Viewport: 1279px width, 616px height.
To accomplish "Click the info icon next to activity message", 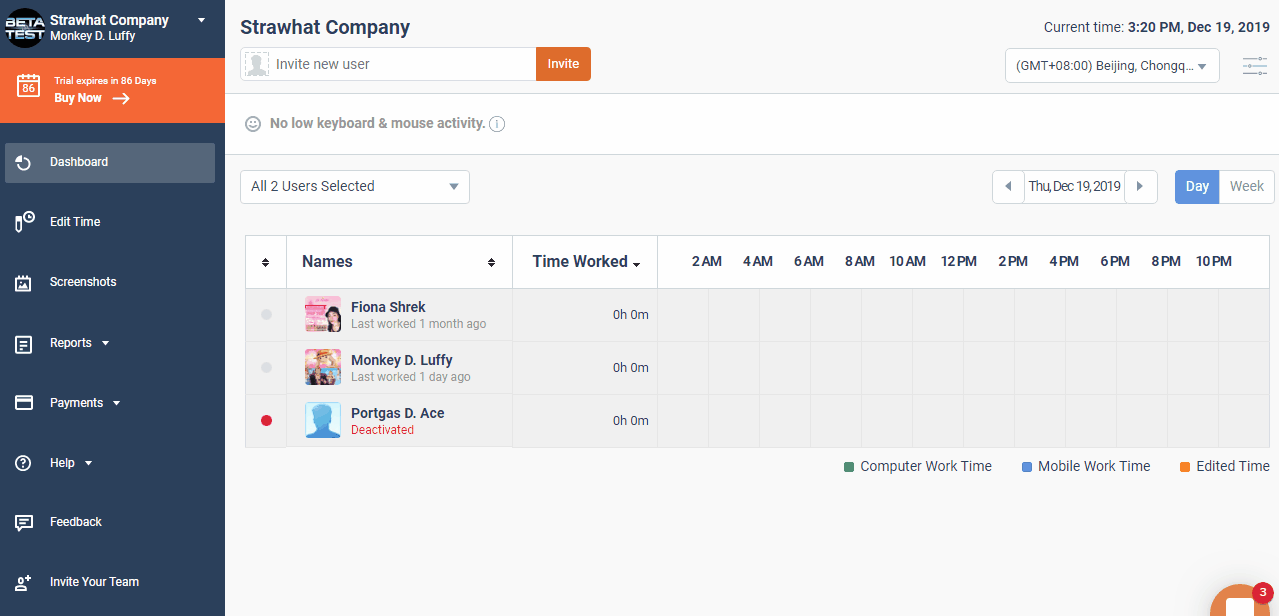I will 497,124.
